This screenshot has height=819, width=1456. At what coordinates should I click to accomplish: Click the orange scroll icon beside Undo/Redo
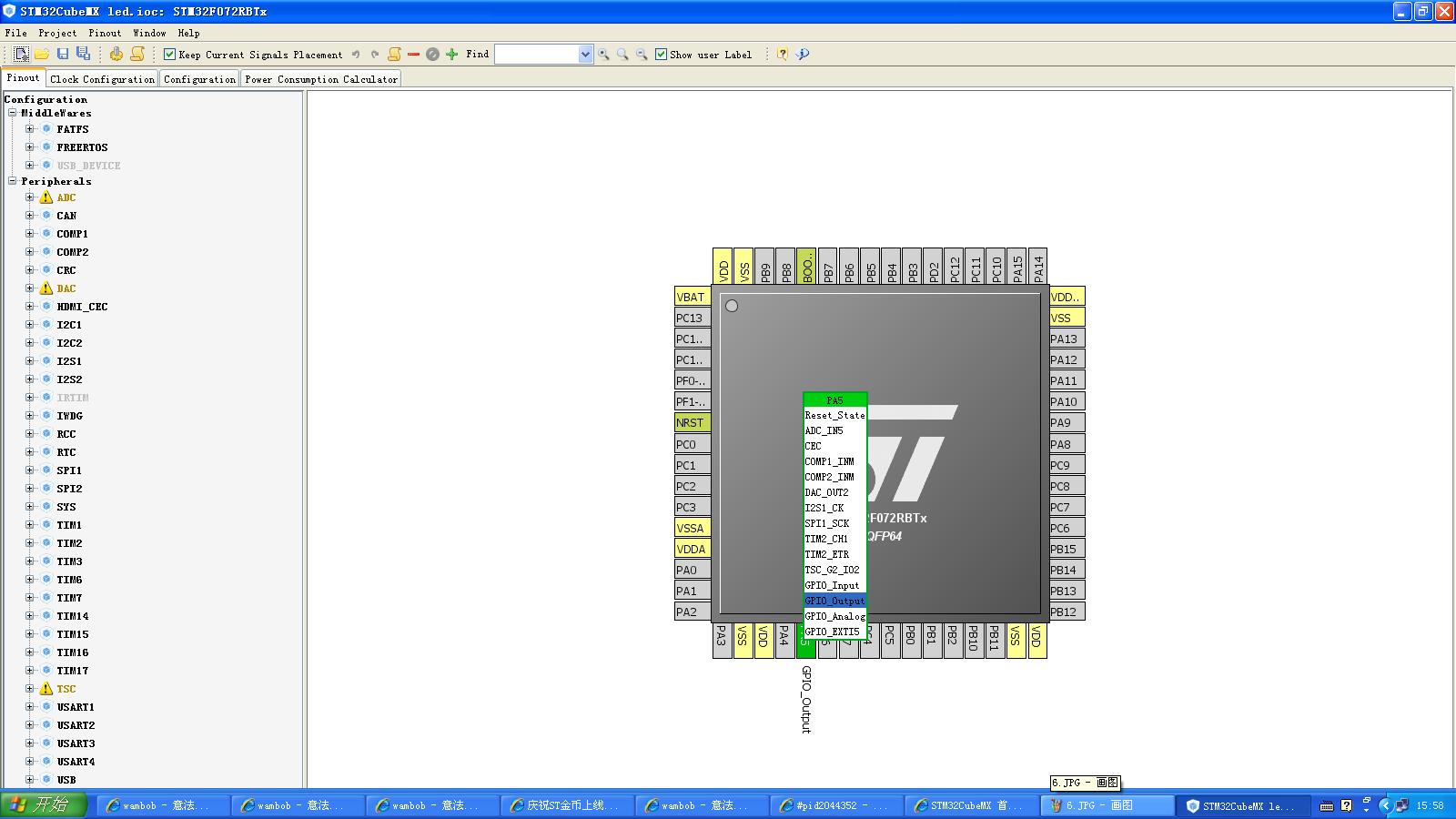394,55
